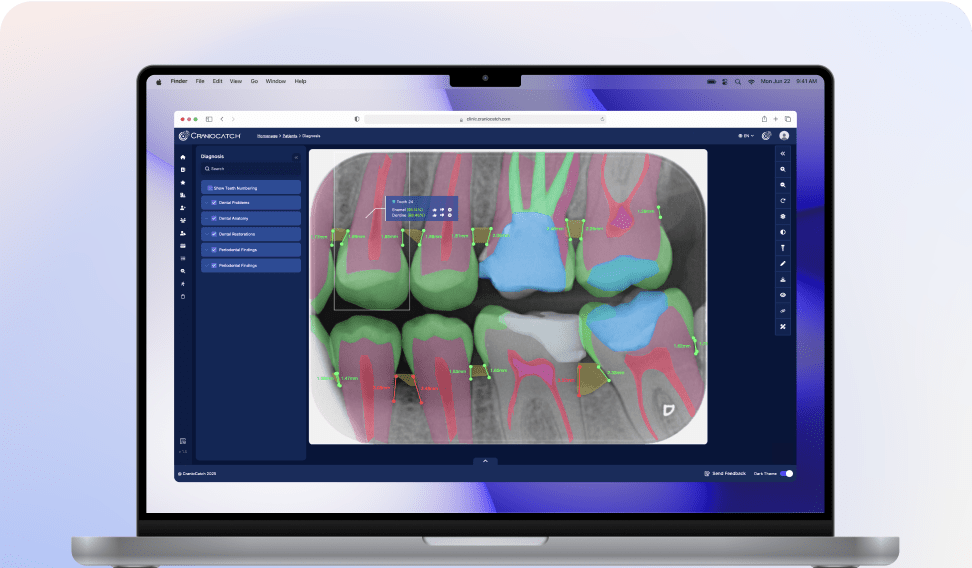Click Send Feedback button

tap(725, 474)
